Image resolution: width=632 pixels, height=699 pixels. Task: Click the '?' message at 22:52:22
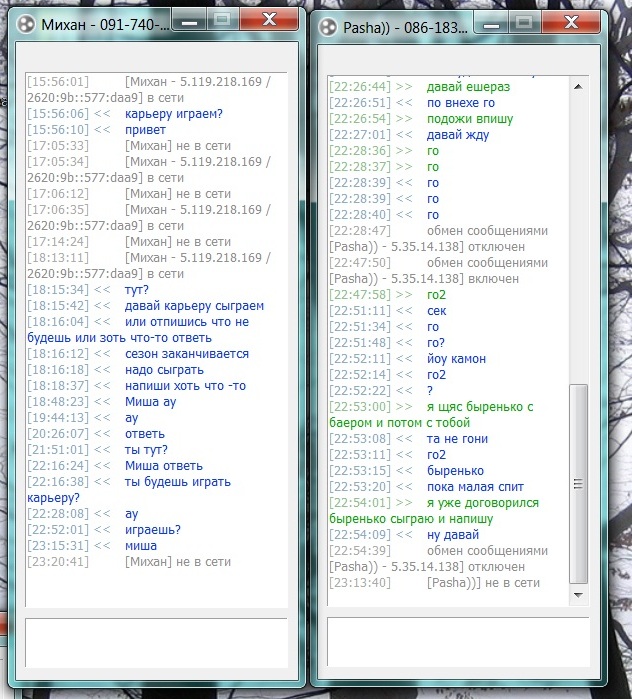tap(430, 391)
